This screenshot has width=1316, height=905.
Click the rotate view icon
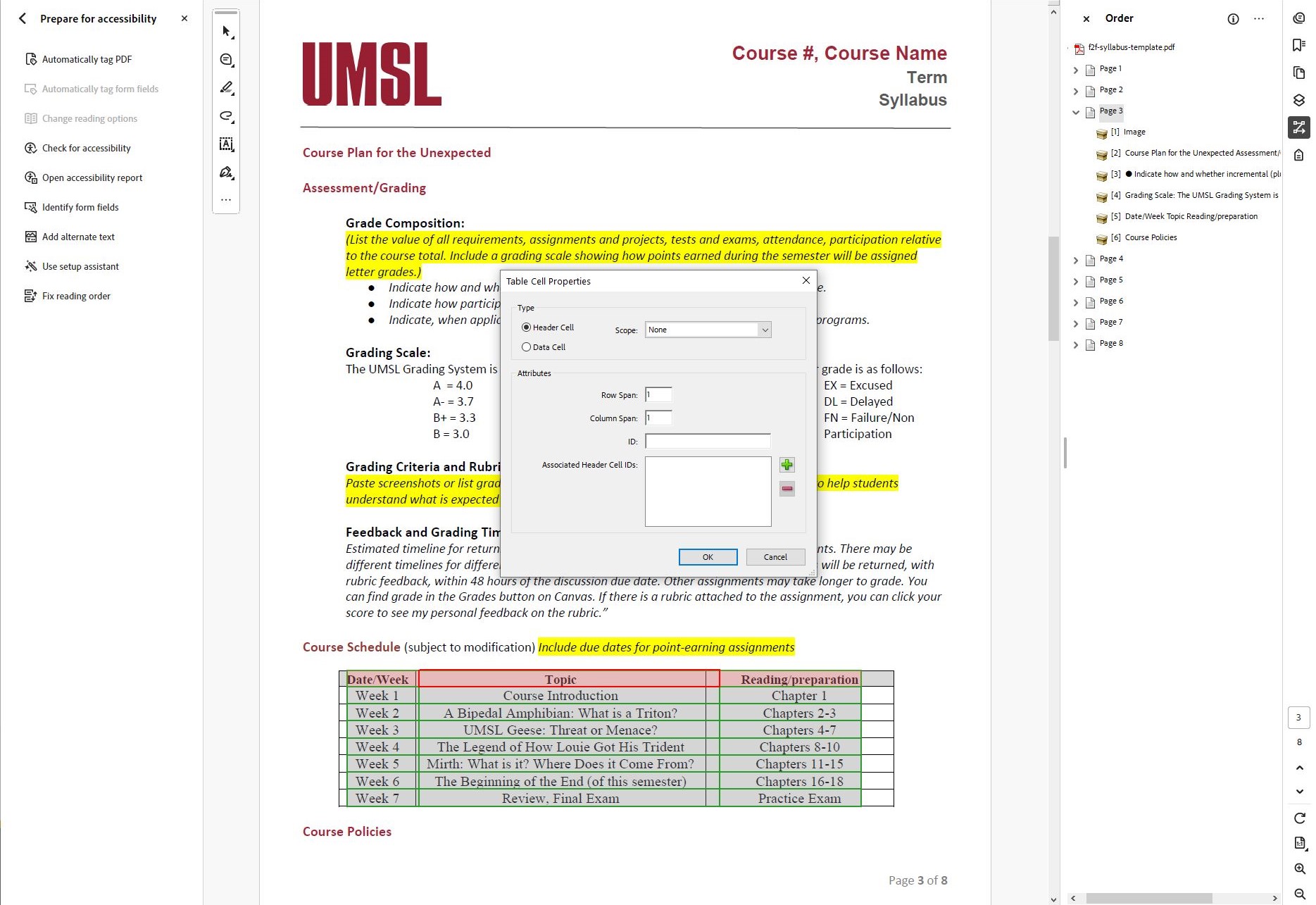tap(1299, 818)
